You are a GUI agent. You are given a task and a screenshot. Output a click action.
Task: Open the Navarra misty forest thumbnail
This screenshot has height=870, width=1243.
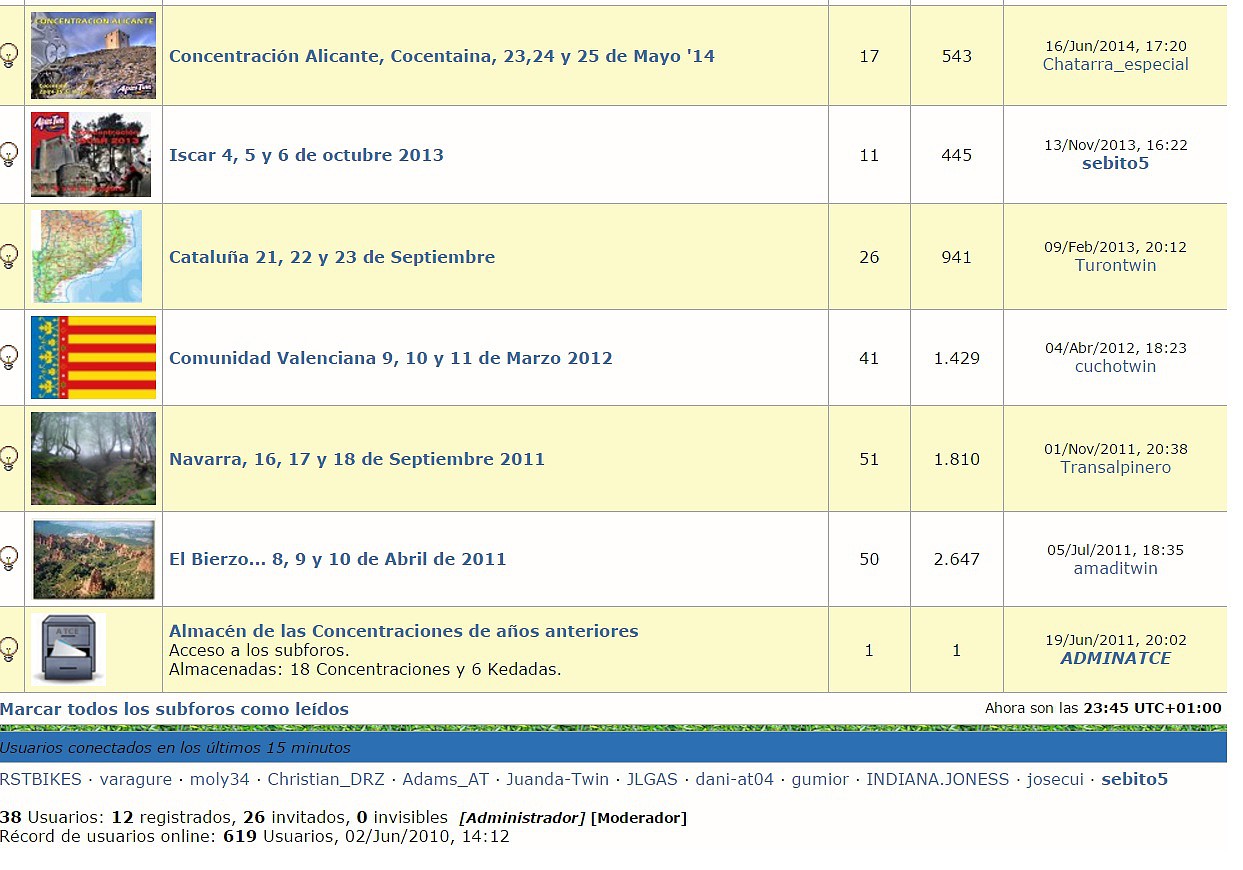tap(93, 458)
